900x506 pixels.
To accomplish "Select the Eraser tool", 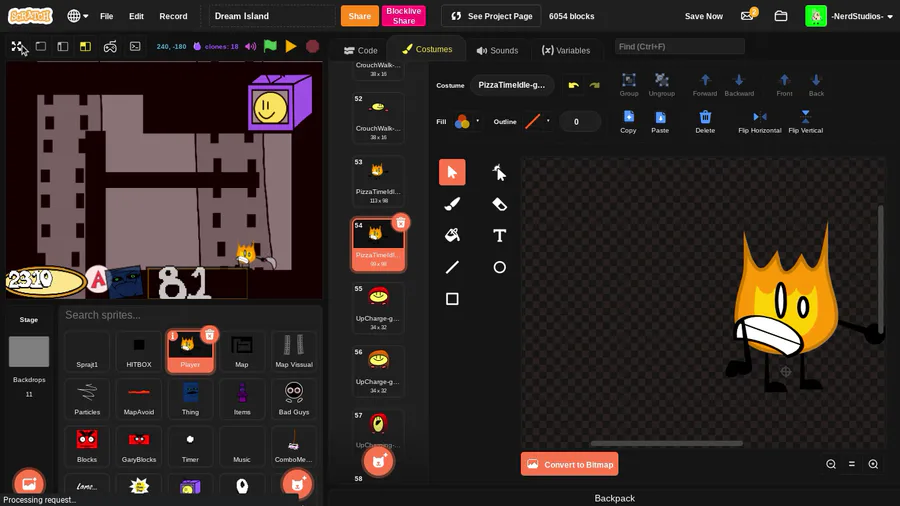I will [x=499, y=204].
